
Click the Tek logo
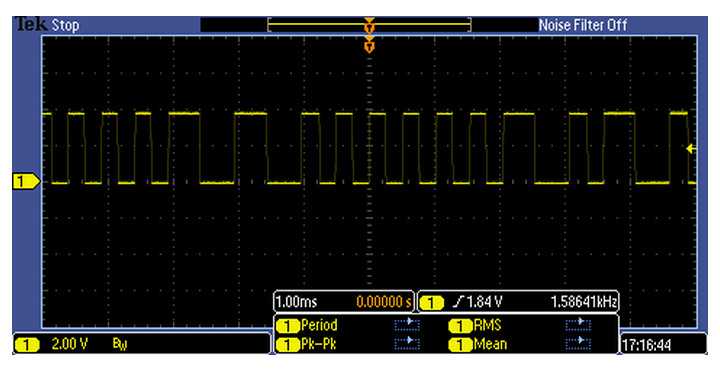[x=30, y=25]
